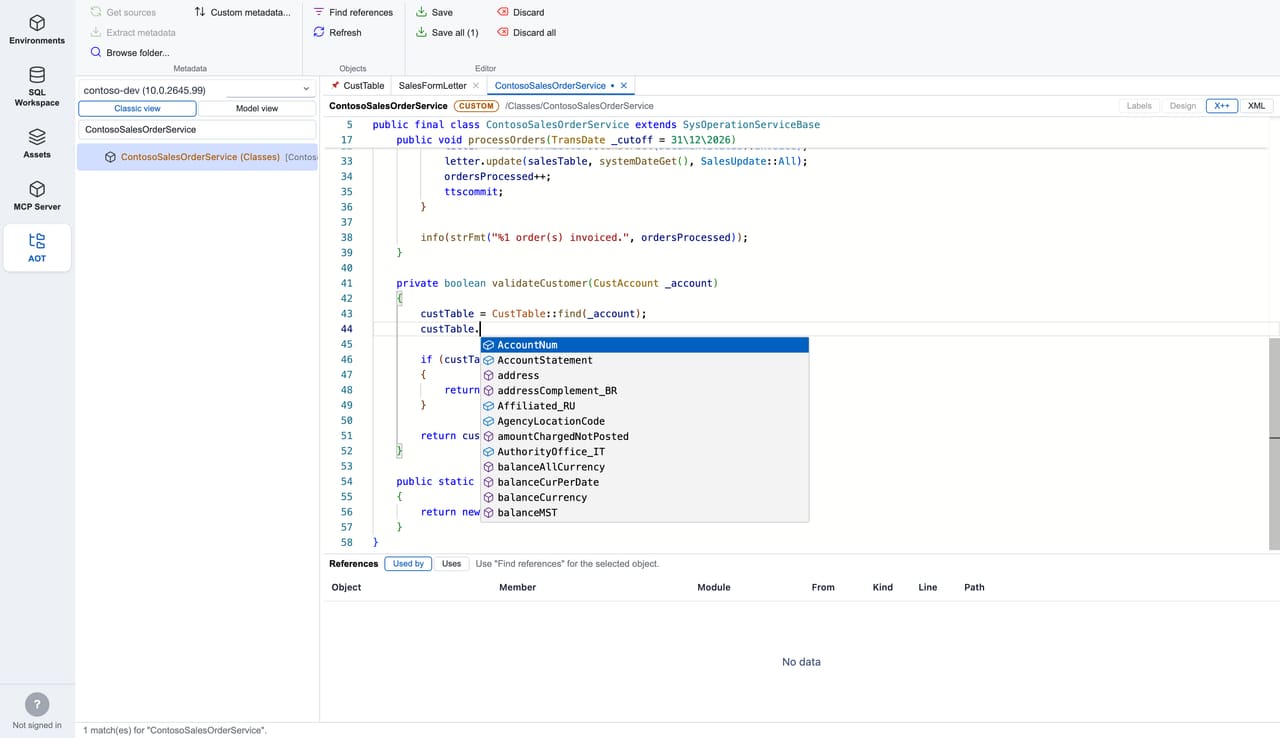
Task: Click the ContosoSalesOrderService search field
Action: point(197,129)
